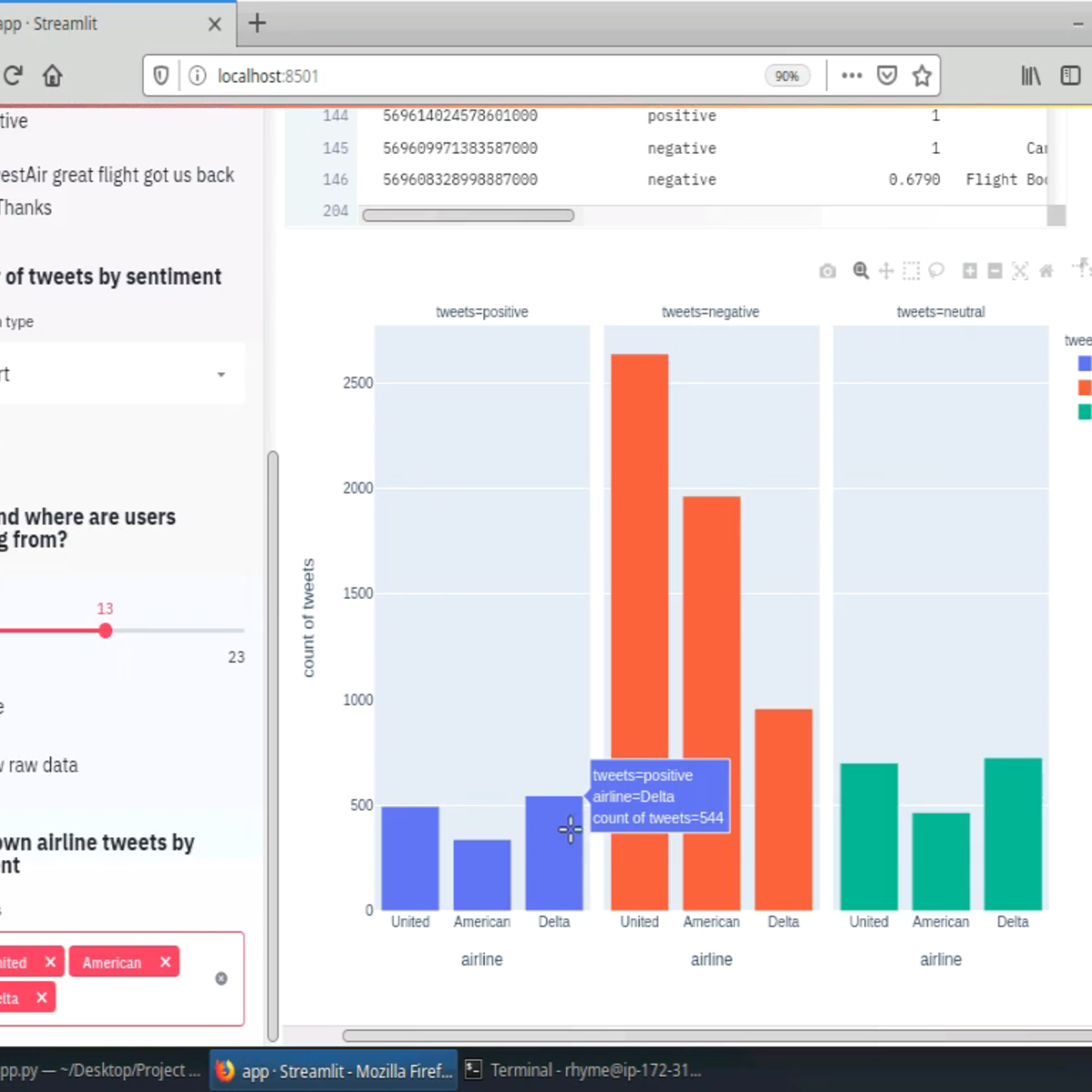
Task: Download the plot as PNG via camera icon
Action: point(827,270)
